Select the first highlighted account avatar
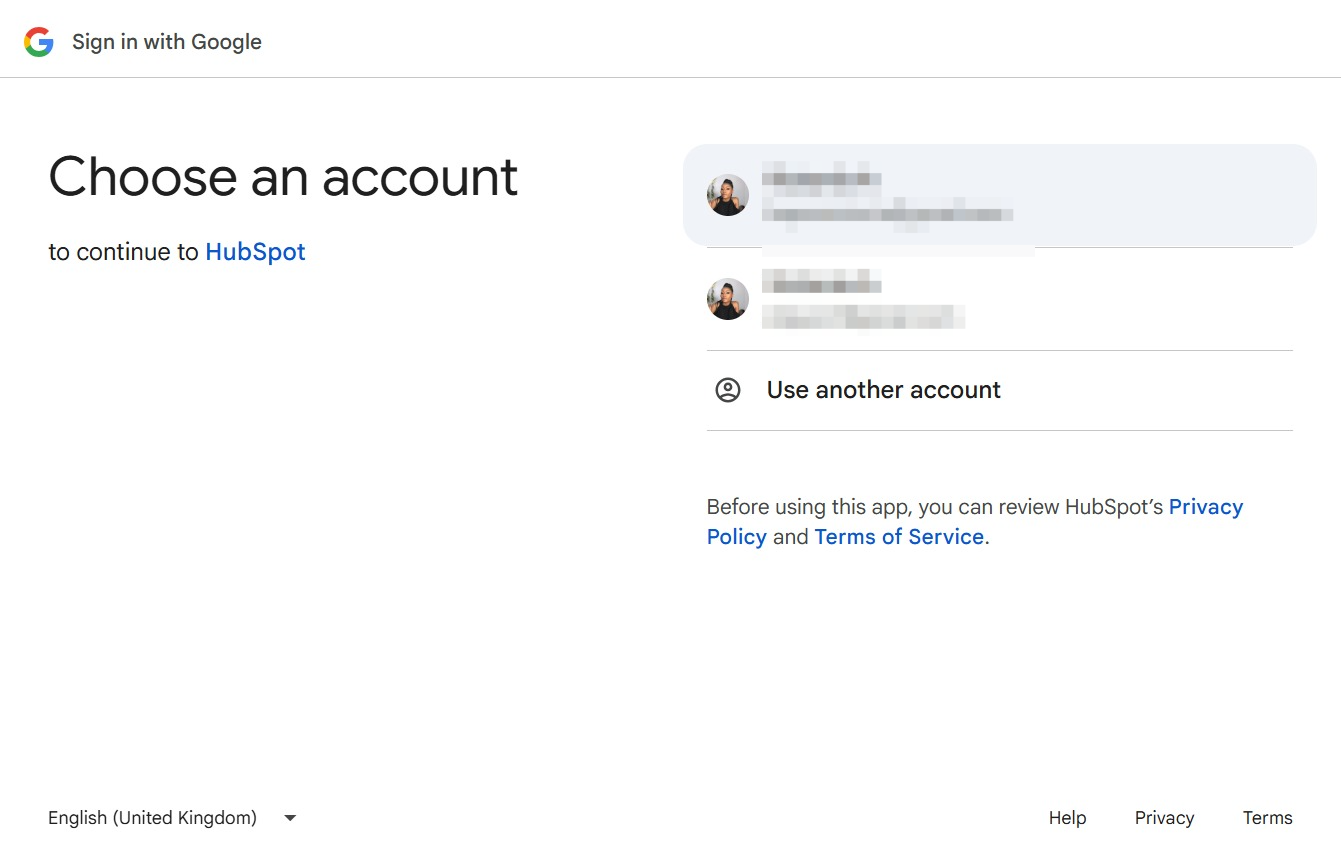Viewport: 1341px width, 866px height. pyautogui.click(x=728, y=195)
